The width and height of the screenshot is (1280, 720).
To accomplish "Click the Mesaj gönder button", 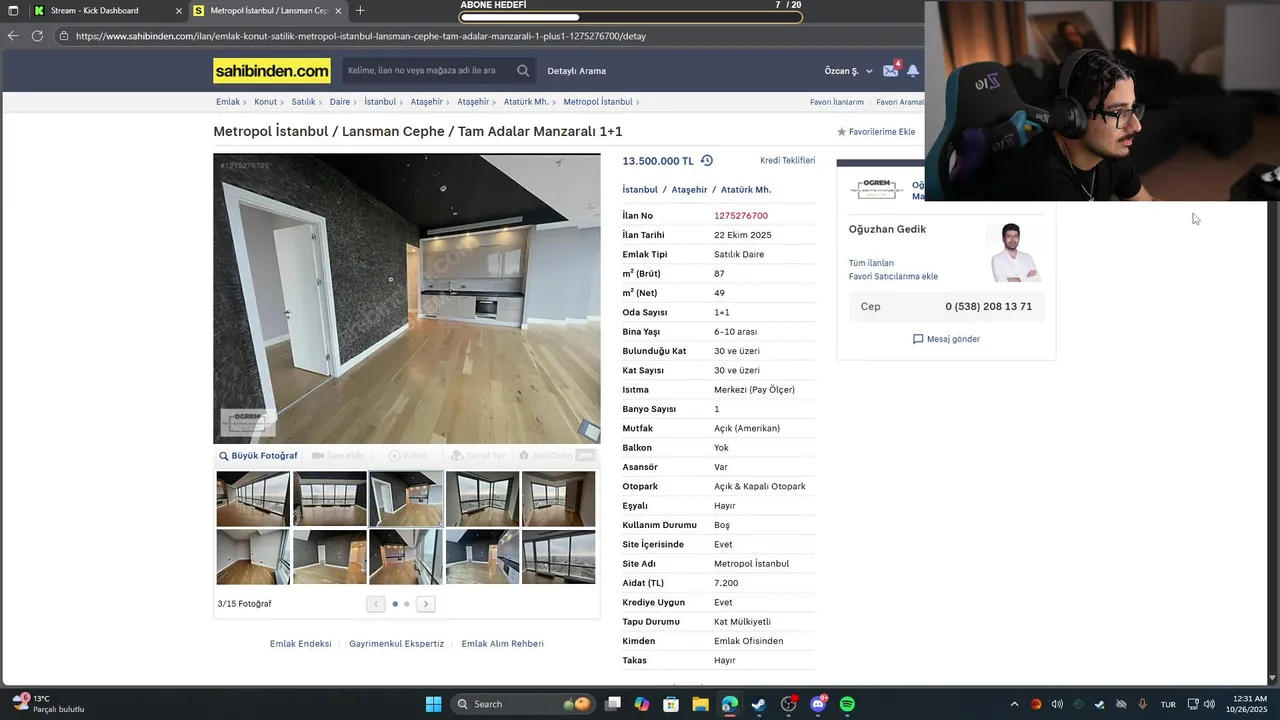I will coord(946,339).
